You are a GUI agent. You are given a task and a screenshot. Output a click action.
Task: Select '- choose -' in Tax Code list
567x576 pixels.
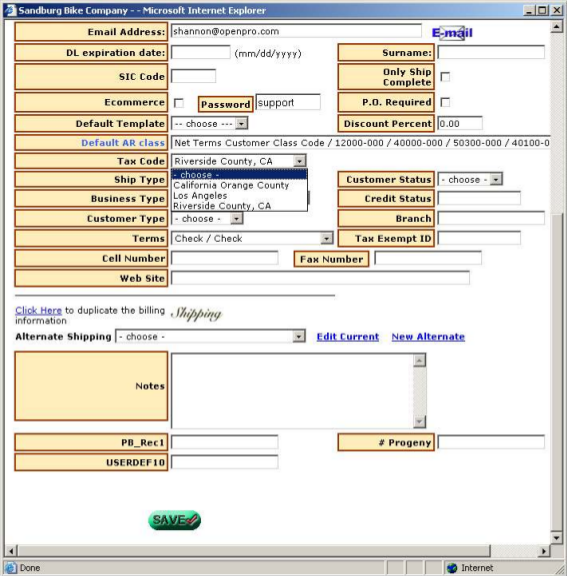point(239,174)
